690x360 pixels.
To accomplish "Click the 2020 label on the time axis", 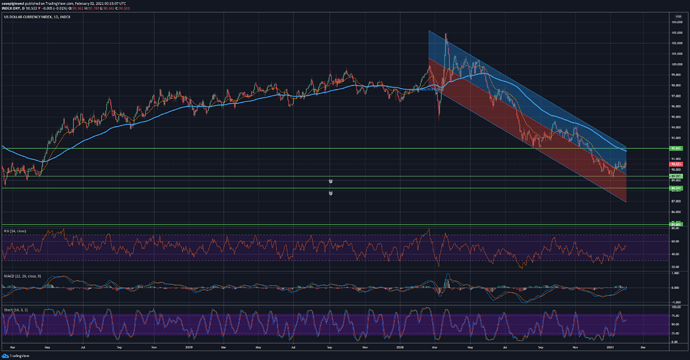I will point(400,347).
